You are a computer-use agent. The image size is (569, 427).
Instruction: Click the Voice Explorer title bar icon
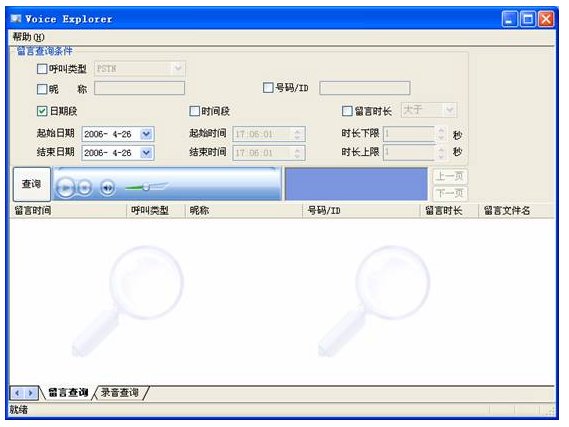point(16,19)
